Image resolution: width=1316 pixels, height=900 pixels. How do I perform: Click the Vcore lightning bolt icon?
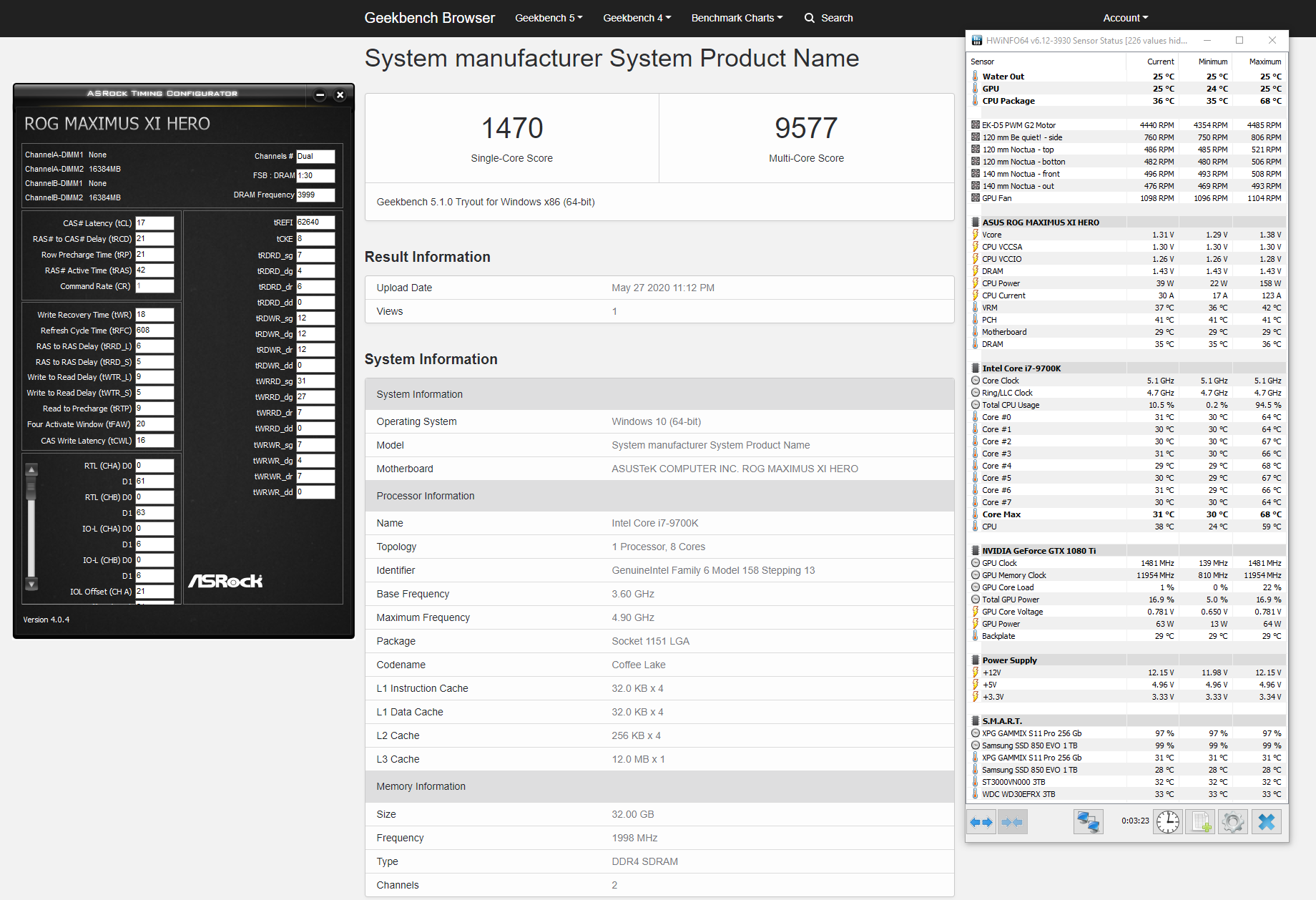pyautogui.click(x=976, y=235)
